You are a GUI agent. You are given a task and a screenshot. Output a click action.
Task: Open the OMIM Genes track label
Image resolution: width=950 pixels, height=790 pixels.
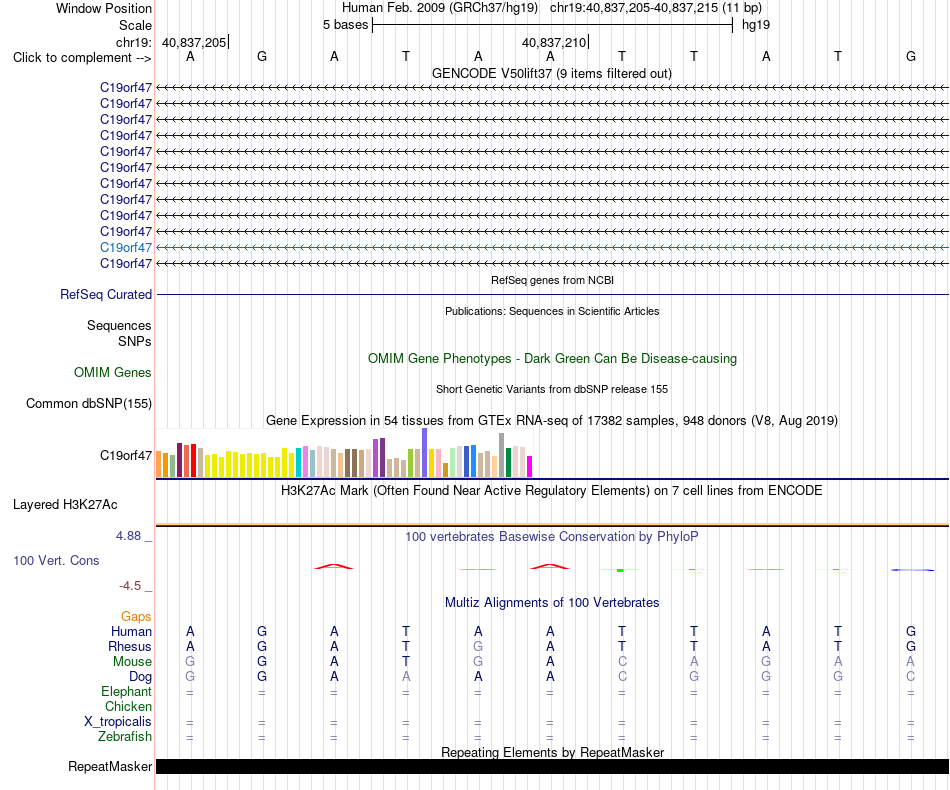pos(112,373)
